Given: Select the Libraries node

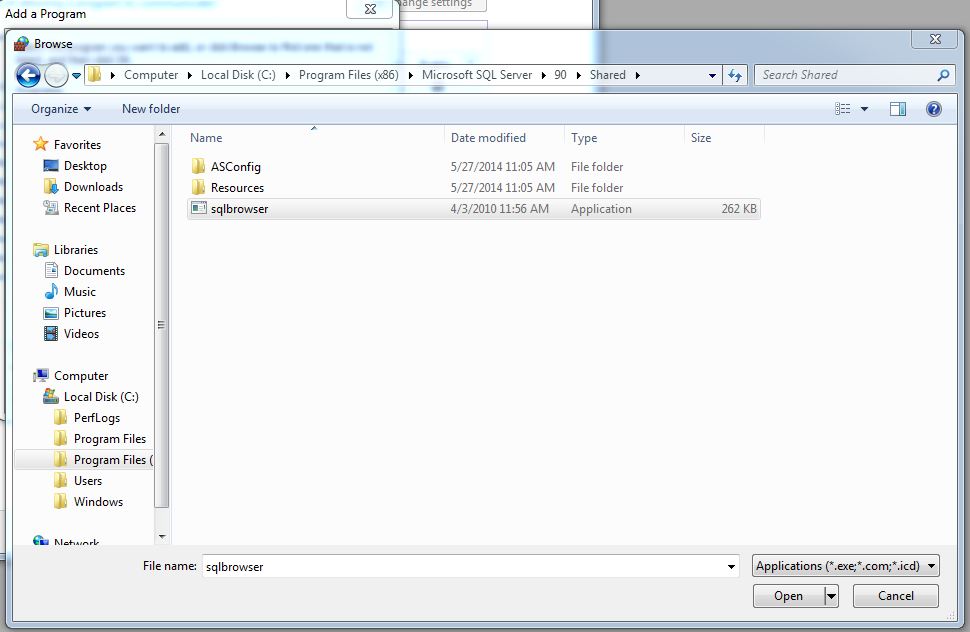Looking at the screenshot, I should click(x=75, y=250).
